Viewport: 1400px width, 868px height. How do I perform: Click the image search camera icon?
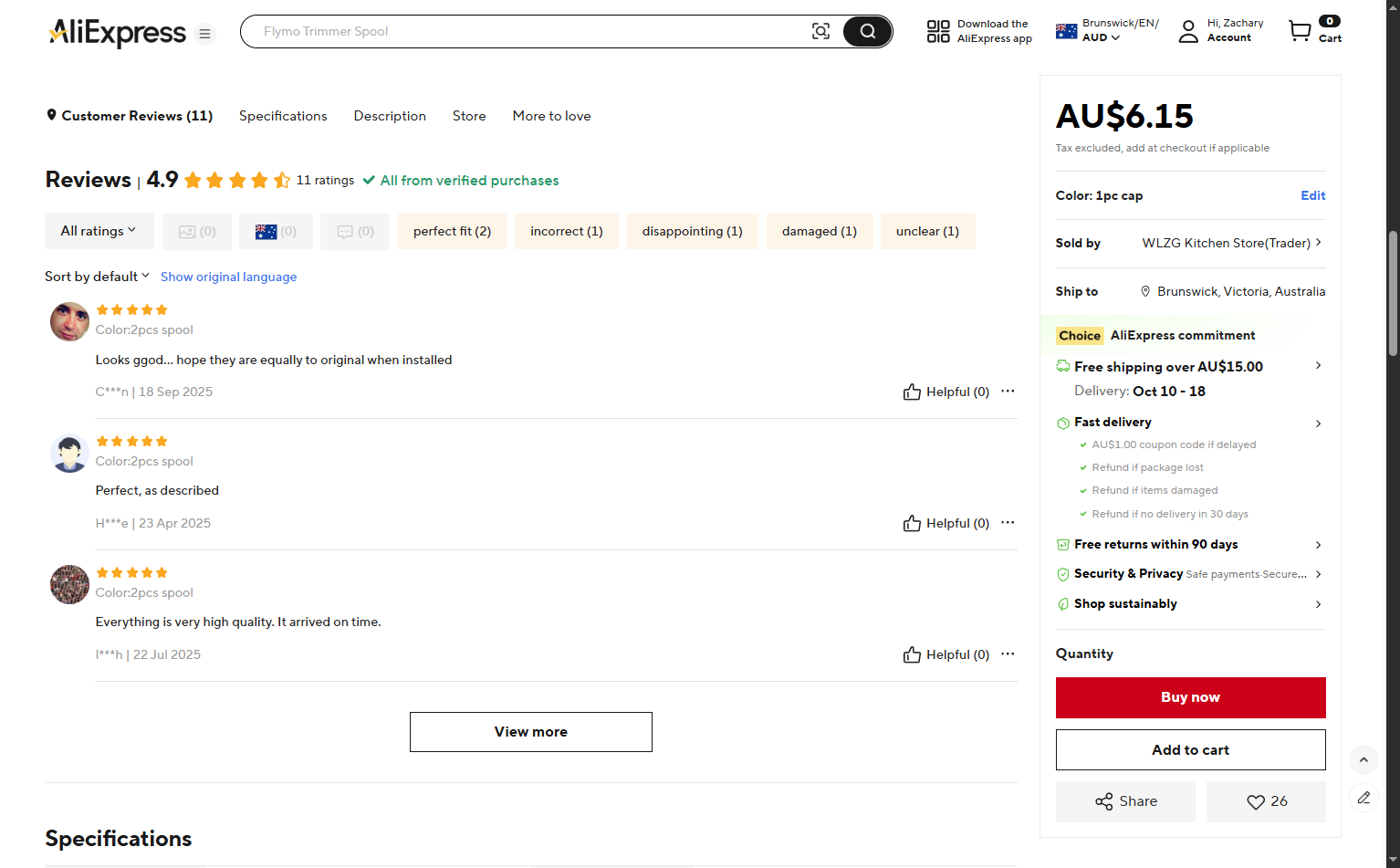820,31
